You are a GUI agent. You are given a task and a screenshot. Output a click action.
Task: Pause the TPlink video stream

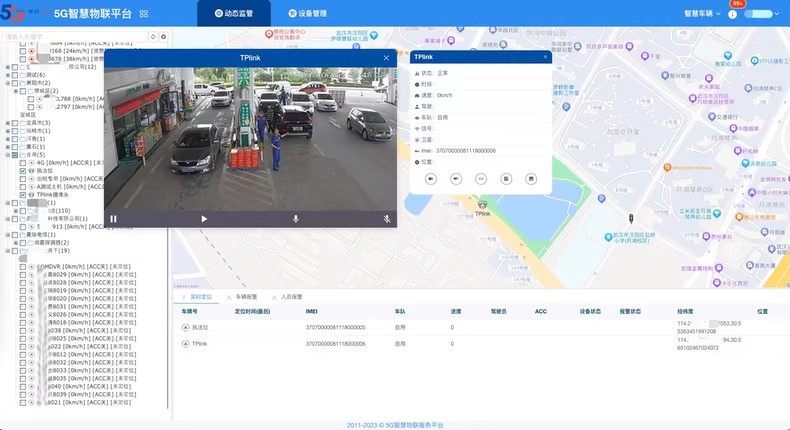tap(113, 219)
